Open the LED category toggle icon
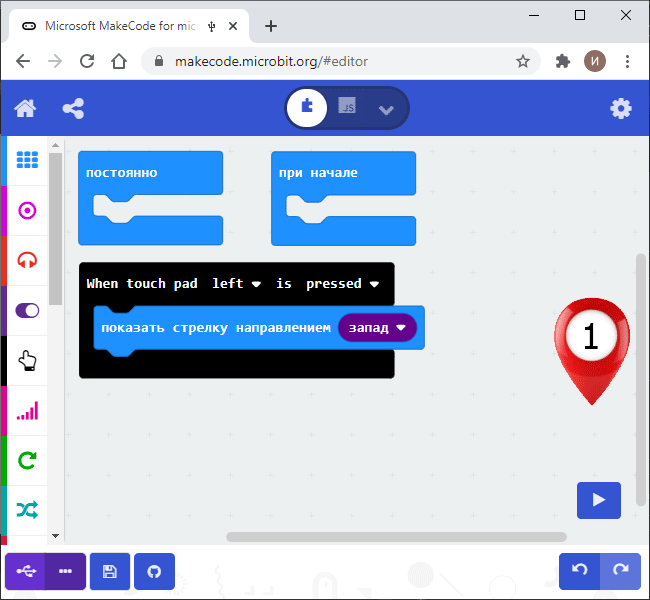This screenshot has width=650, height=600. [27, 311]
